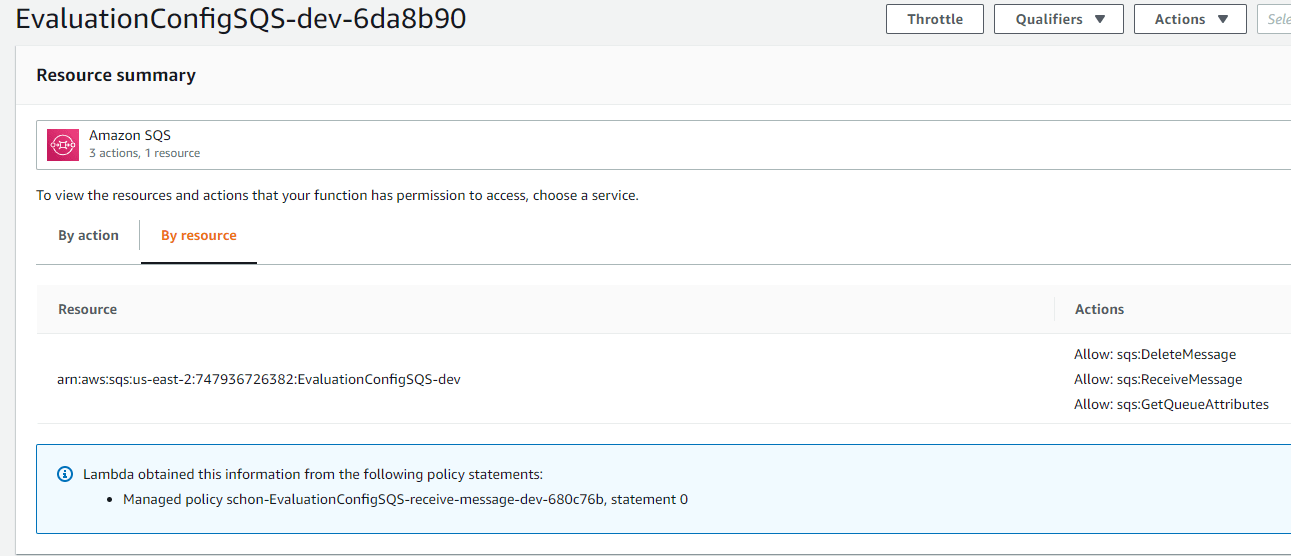Click the Actions column header
The image size is (1291, 556).
(1100, 309)
